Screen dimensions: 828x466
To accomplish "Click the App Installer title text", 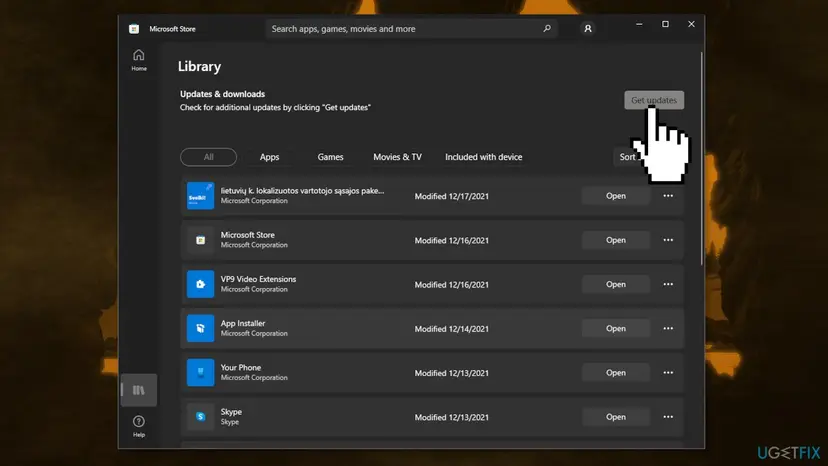I will tap(243, 323).
